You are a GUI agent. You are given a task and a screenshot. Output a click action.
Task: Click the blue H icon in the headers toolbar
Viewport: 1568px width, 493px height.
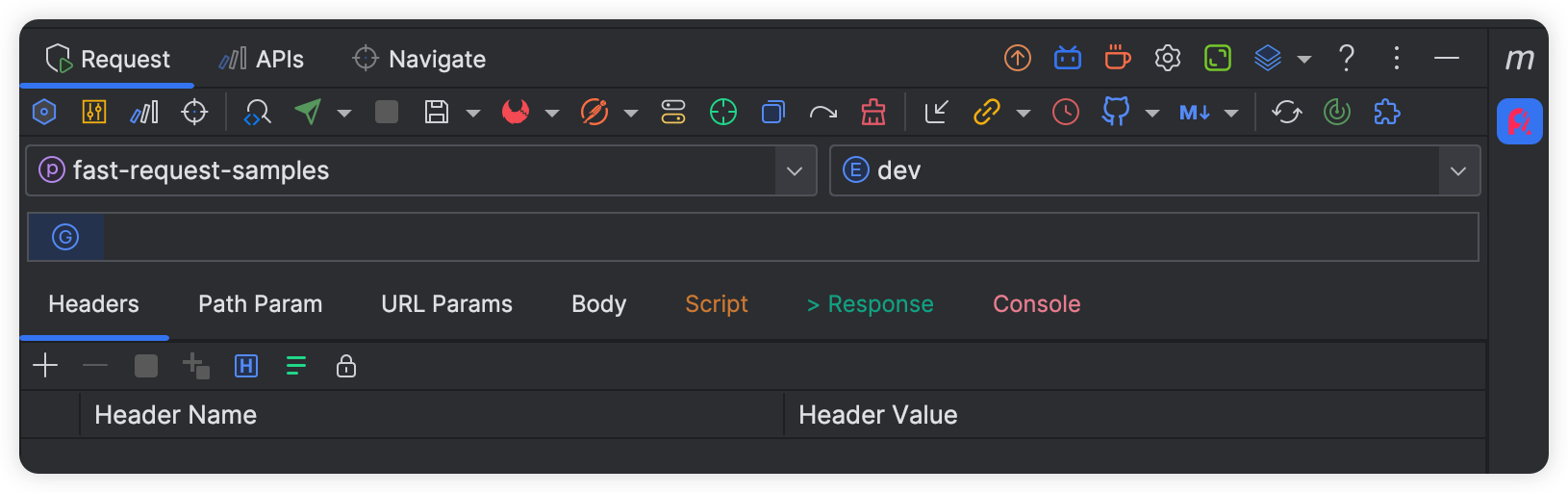(x=246, y=366)
